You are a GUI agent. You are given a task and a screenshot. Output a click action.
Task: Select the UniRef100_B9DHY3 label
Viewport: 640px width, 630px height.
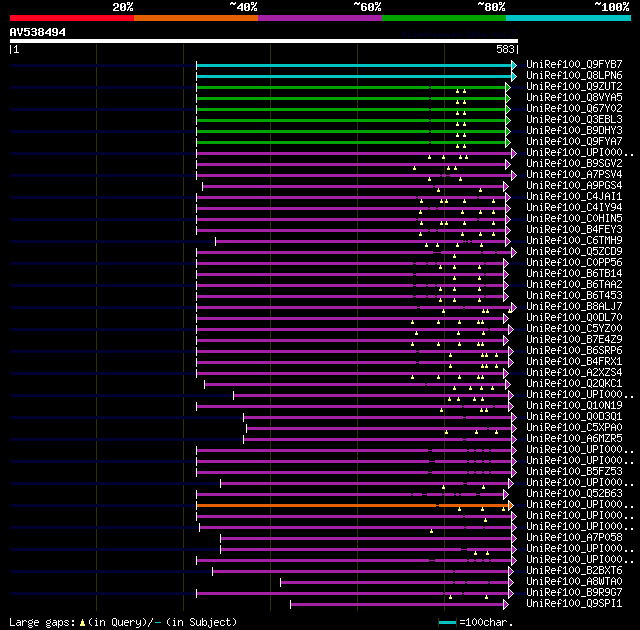(574, 131)
